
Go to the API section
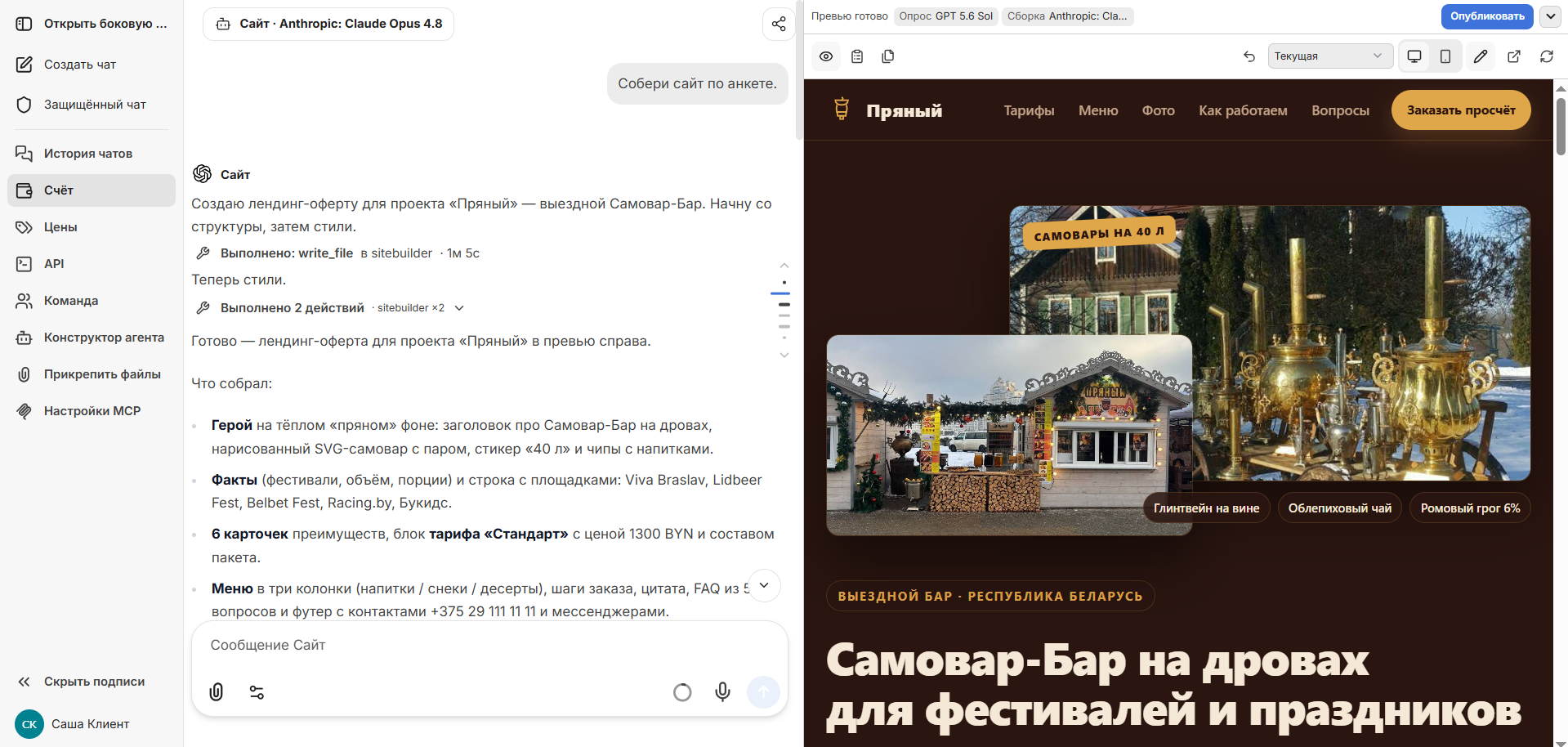point(92,264)
